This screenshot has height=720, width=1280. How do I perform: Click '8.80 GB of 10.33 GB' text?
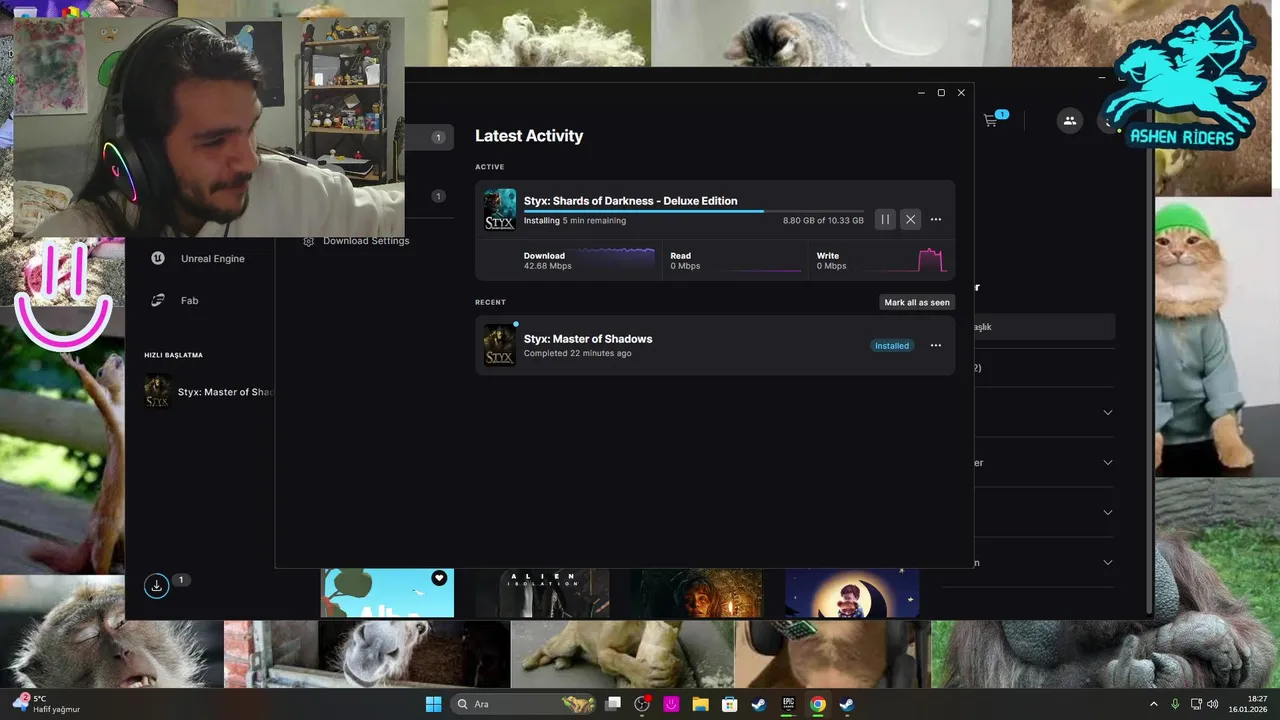click(x=823, y=221)
